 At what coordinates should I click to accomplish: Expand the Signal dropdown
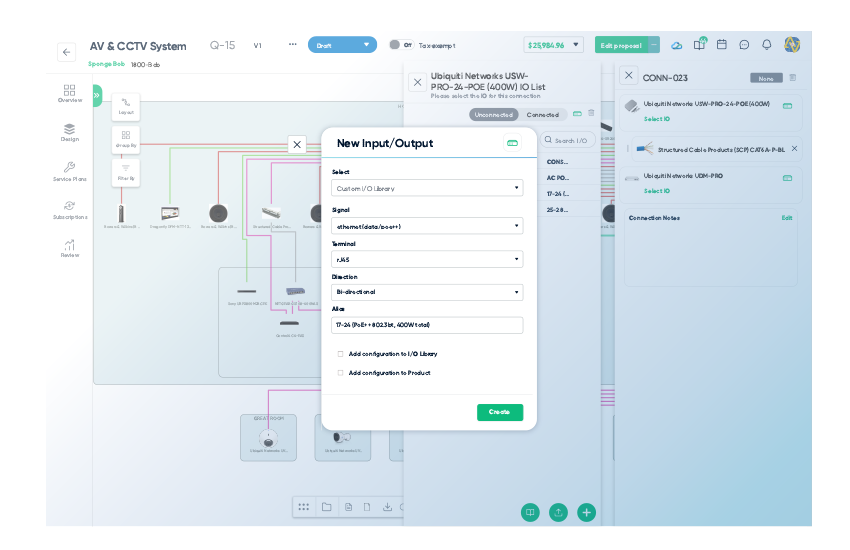pyautogui.click(x=427, y=226)
